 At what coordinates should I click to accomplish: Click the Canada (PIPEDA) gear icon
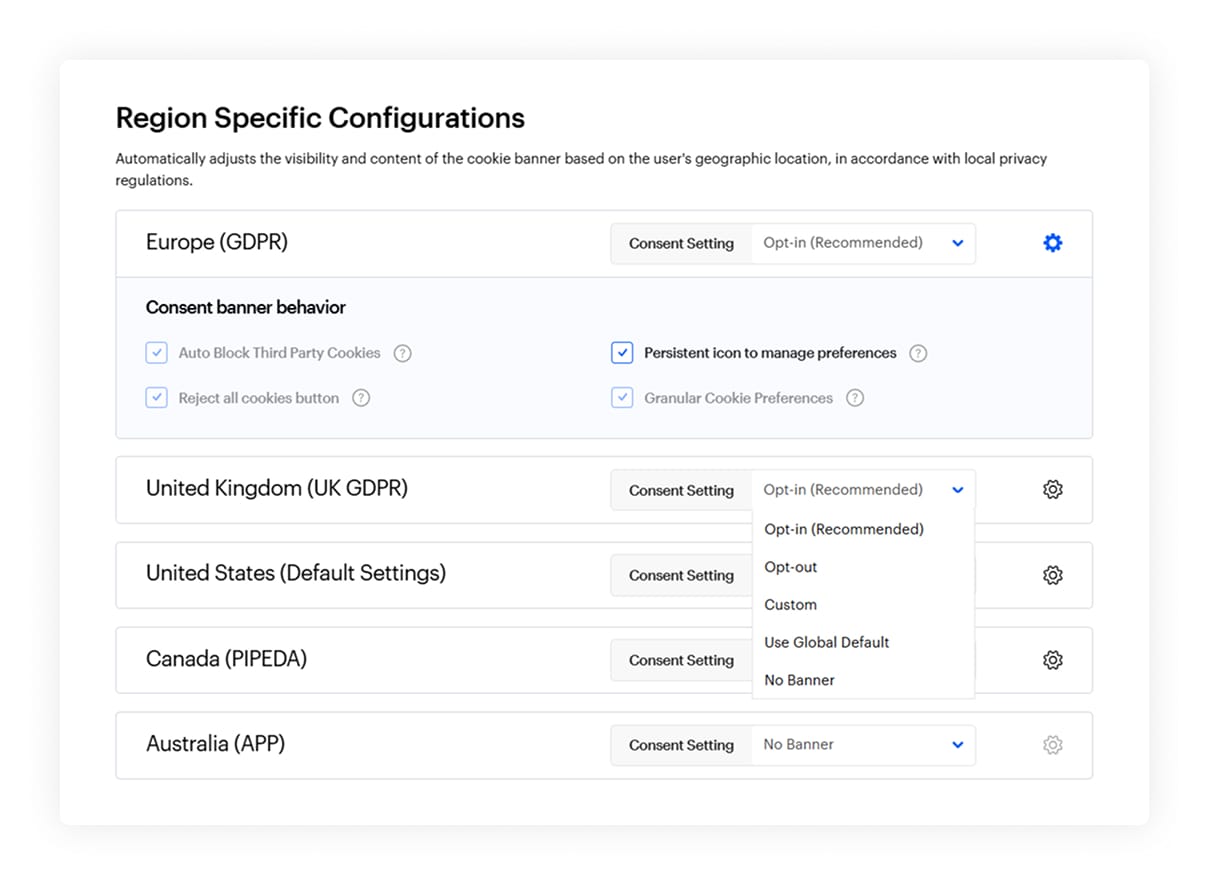pyautogui.click(x=1052, y=659)
